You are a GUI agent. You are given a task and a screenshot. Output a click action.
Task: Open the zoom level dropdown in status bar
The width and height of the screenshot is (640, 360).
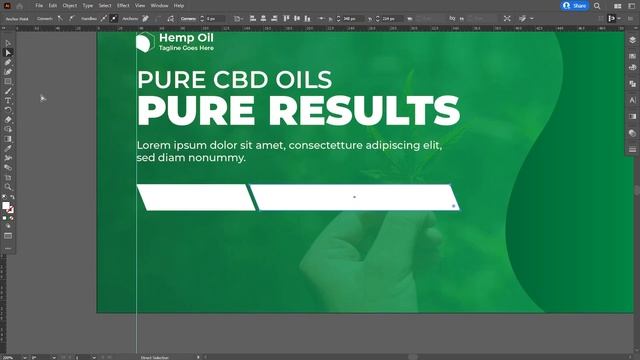click(25, 358)
